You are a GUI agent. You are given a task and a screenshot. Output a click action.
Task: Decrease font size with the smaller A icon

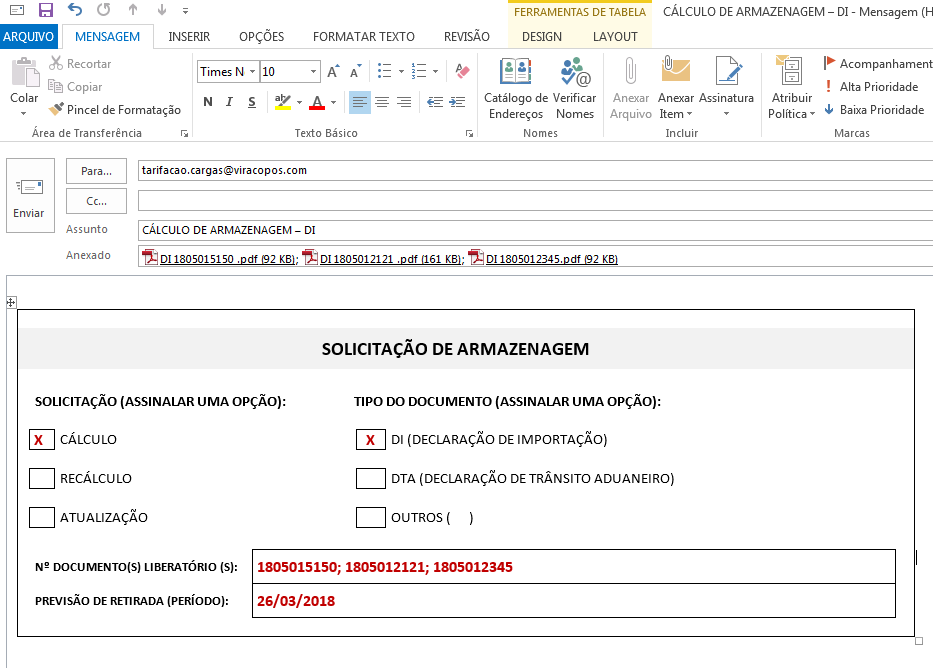(356, 71)
